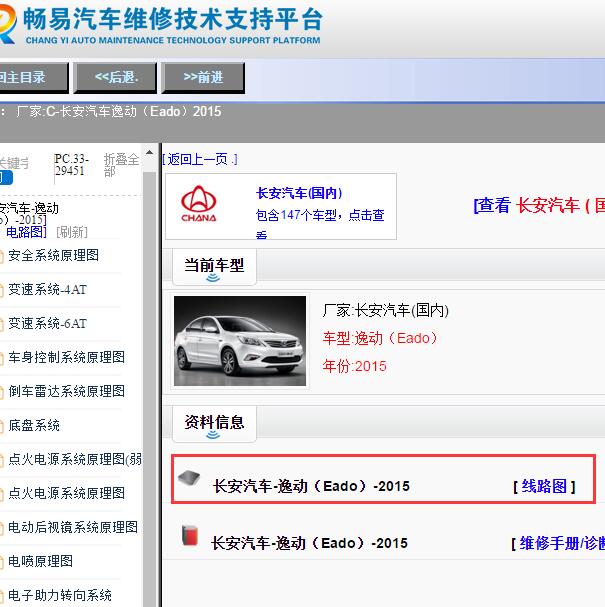This screenshot has height=607, width=605.
Task: Click the white Eado car thumbnail
Action: click(240, 341)
